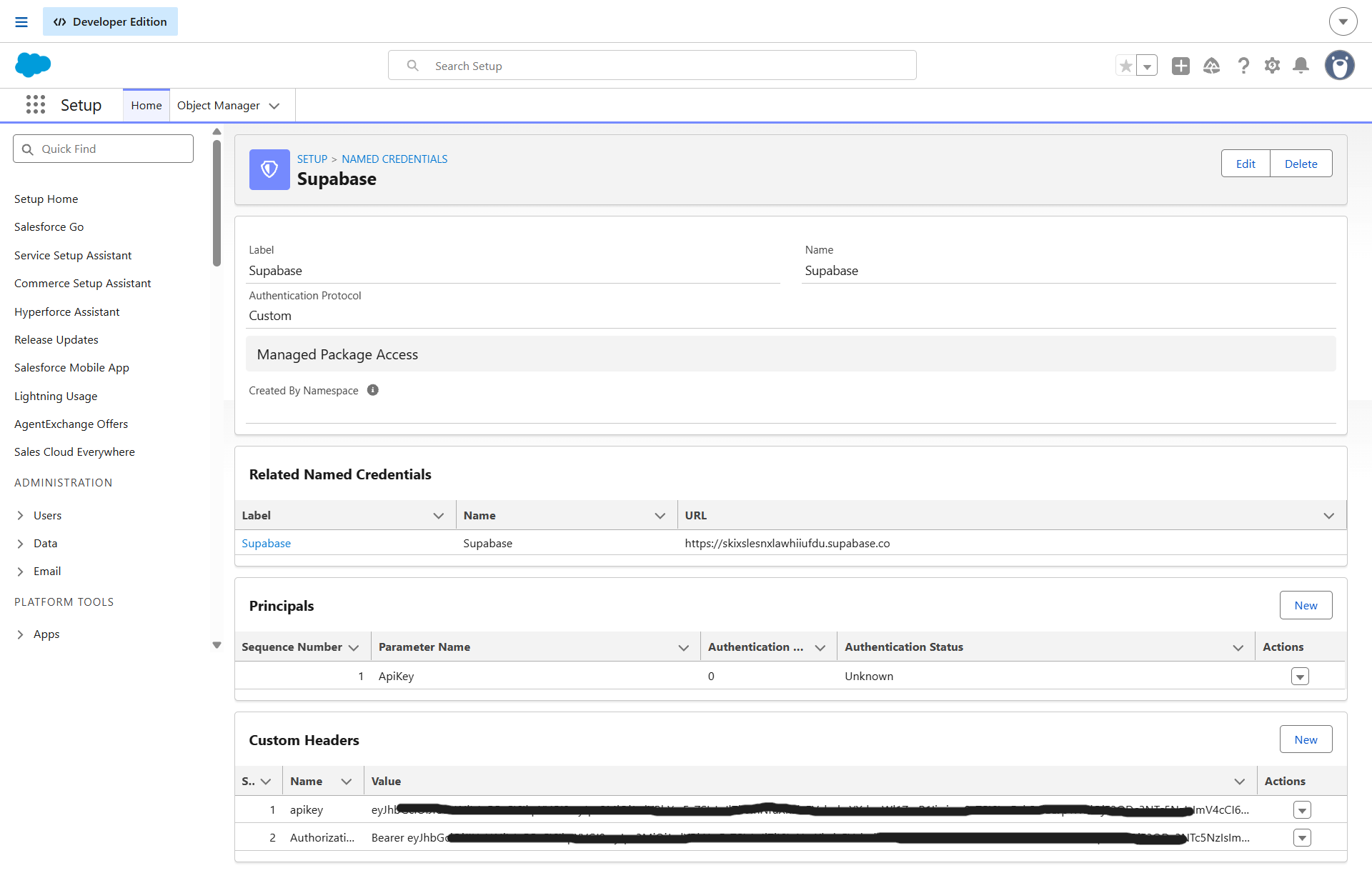This screenshot has height=873, width=1372.
Task: Expand the Apps tree node
Action: (20, 634)
